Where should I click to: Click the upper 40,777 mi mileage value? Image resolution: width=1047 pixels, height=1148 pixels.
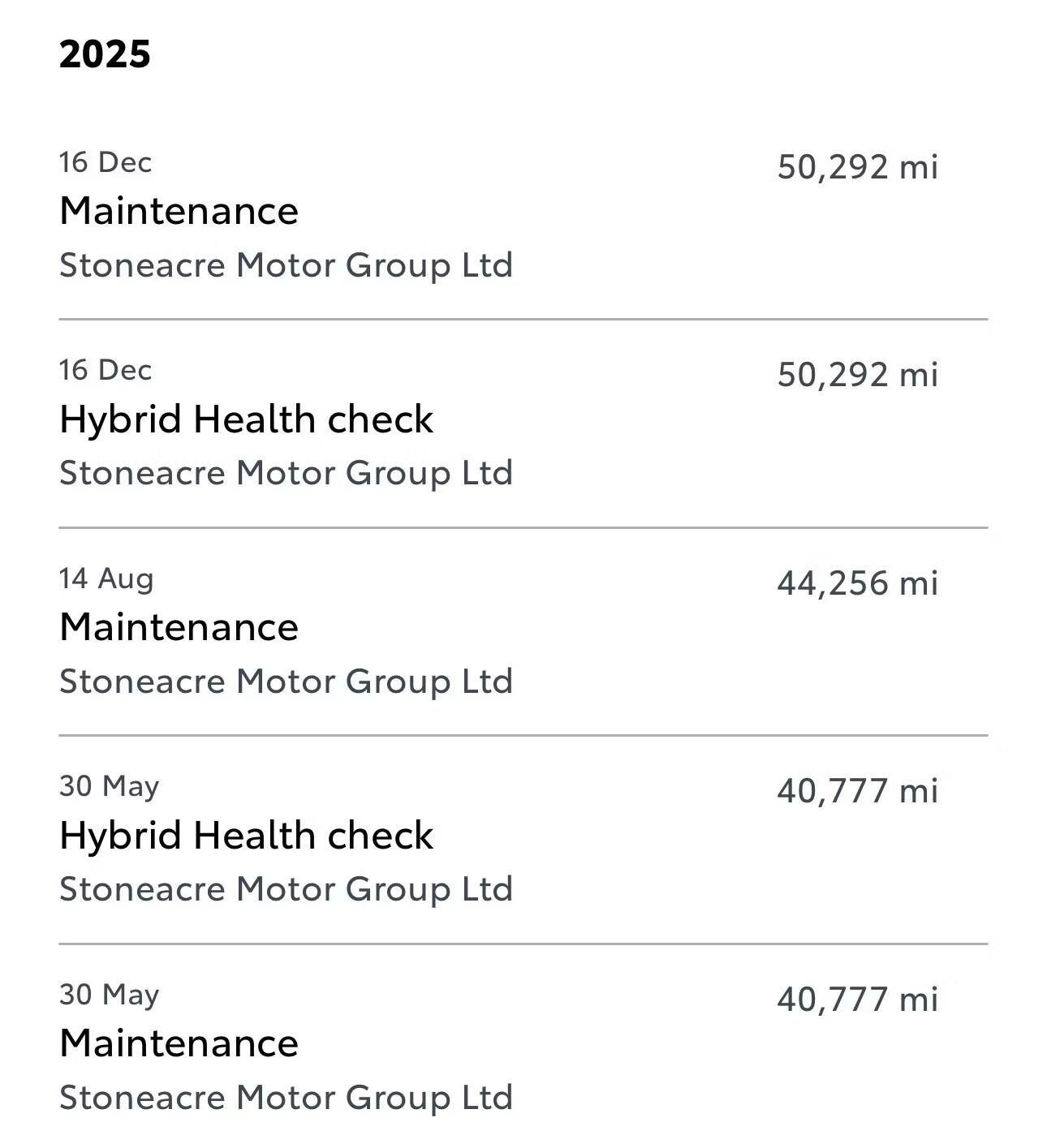(857, 791)
